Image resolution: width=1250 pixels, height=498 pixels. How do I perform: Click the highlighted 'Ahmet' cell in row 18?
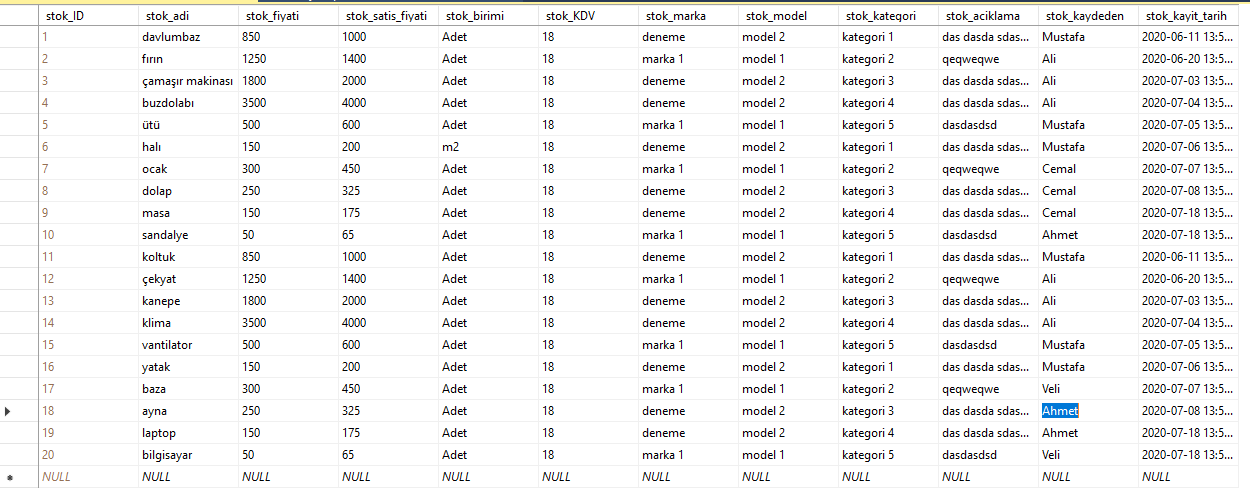(x=1088, y=411)
